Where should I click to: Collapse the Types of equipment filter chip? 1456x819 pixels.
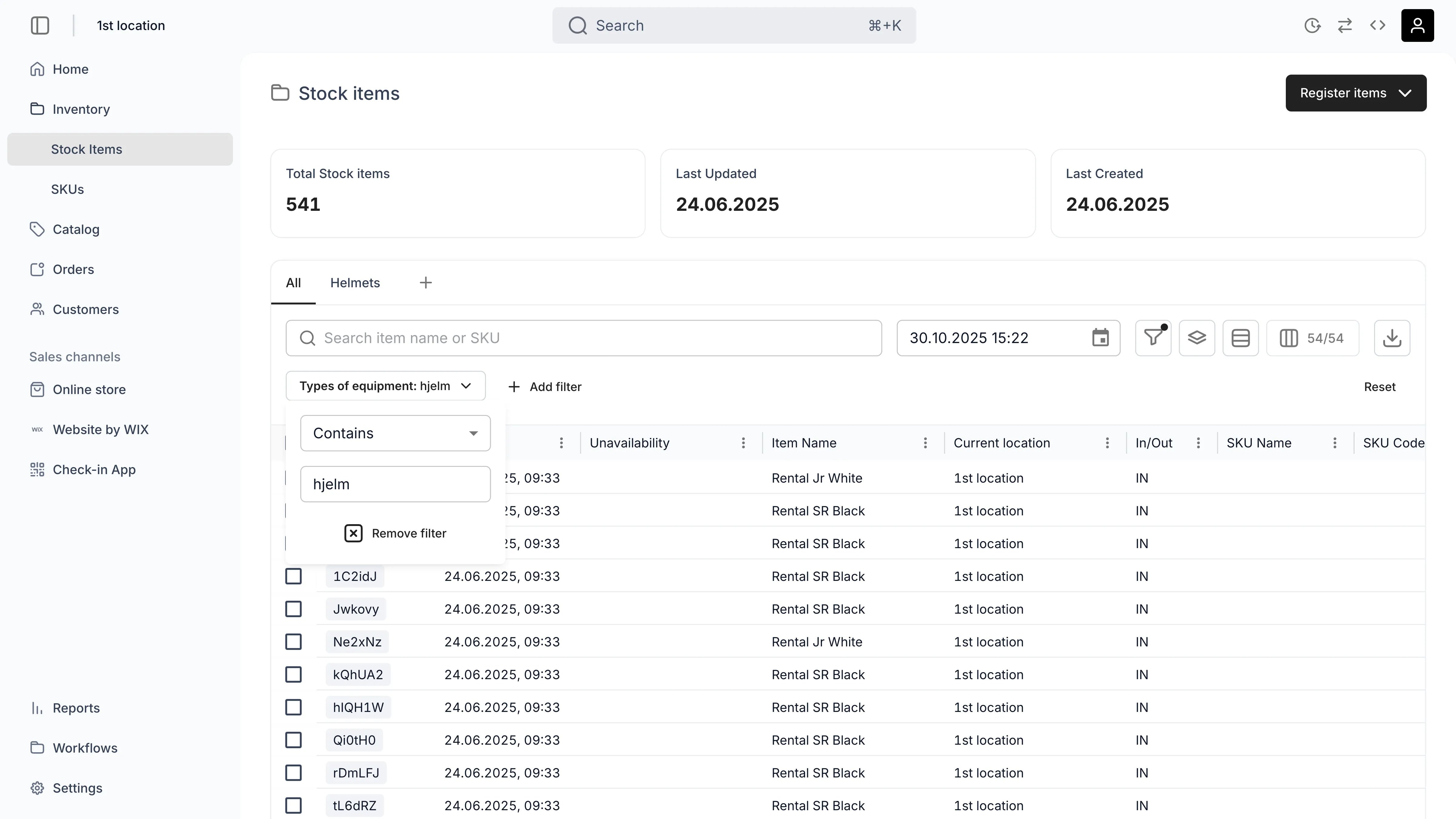386,386
